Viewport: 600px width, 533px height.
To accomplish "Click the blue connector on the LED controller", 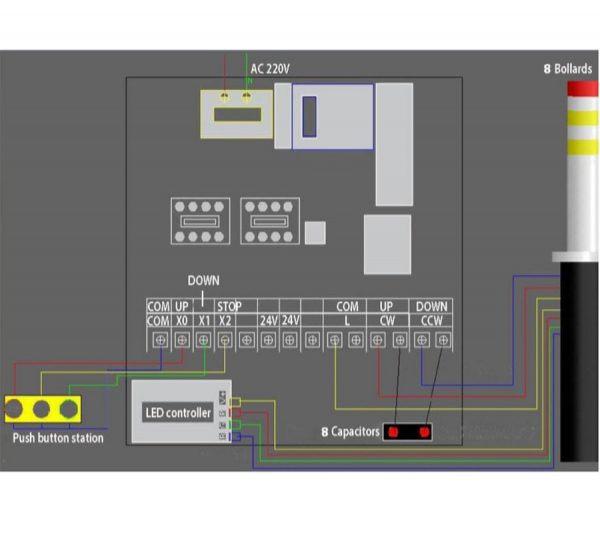I will click(235, 436).
